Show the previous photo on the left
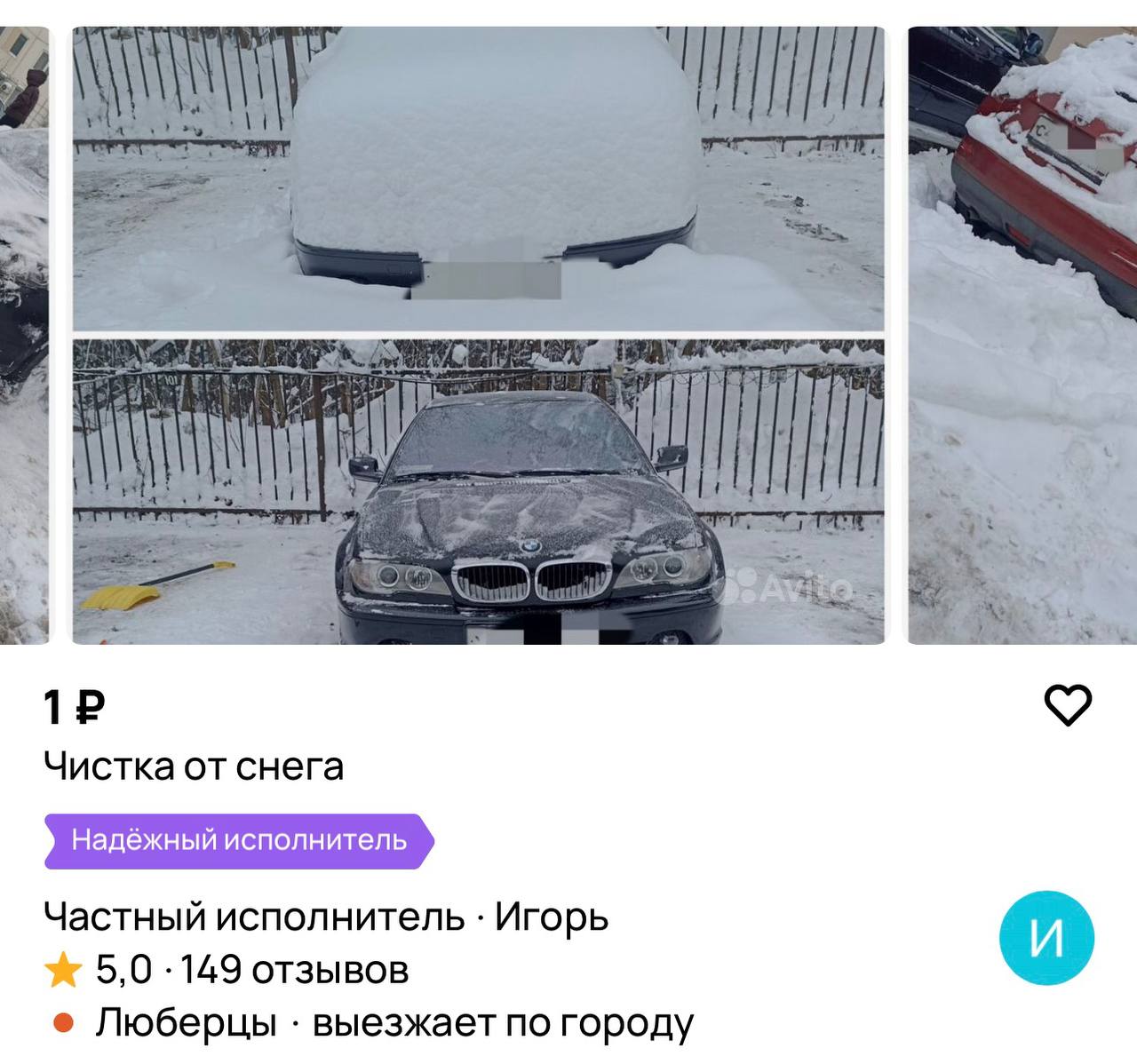1137x1064 pixels. pyautogui.click(x=24, y=335)
